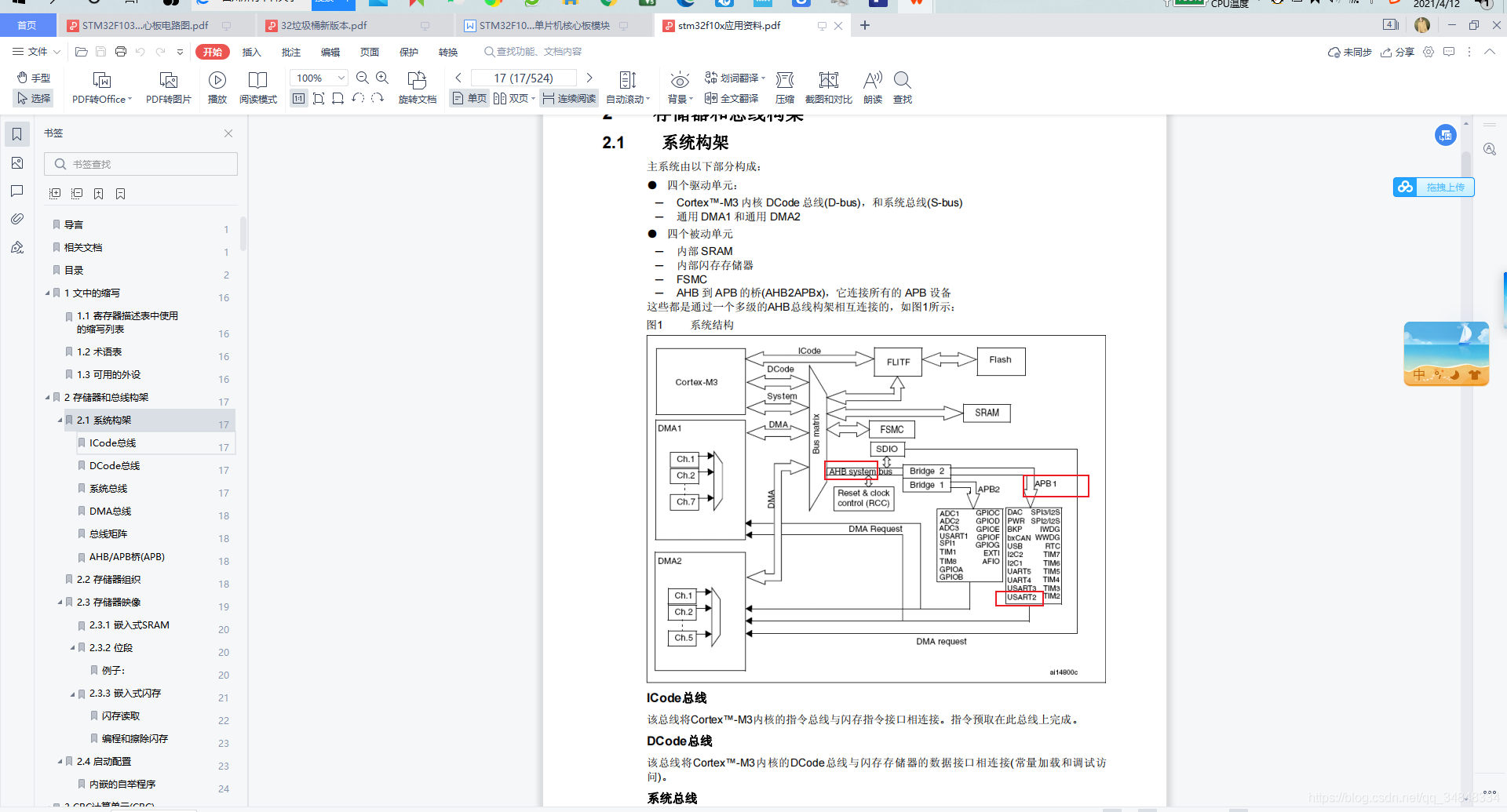Click the zoom in magnifier icon
Image resolution: width=1507 pixels, height=812 pixels.
click(x=382, y=78)
